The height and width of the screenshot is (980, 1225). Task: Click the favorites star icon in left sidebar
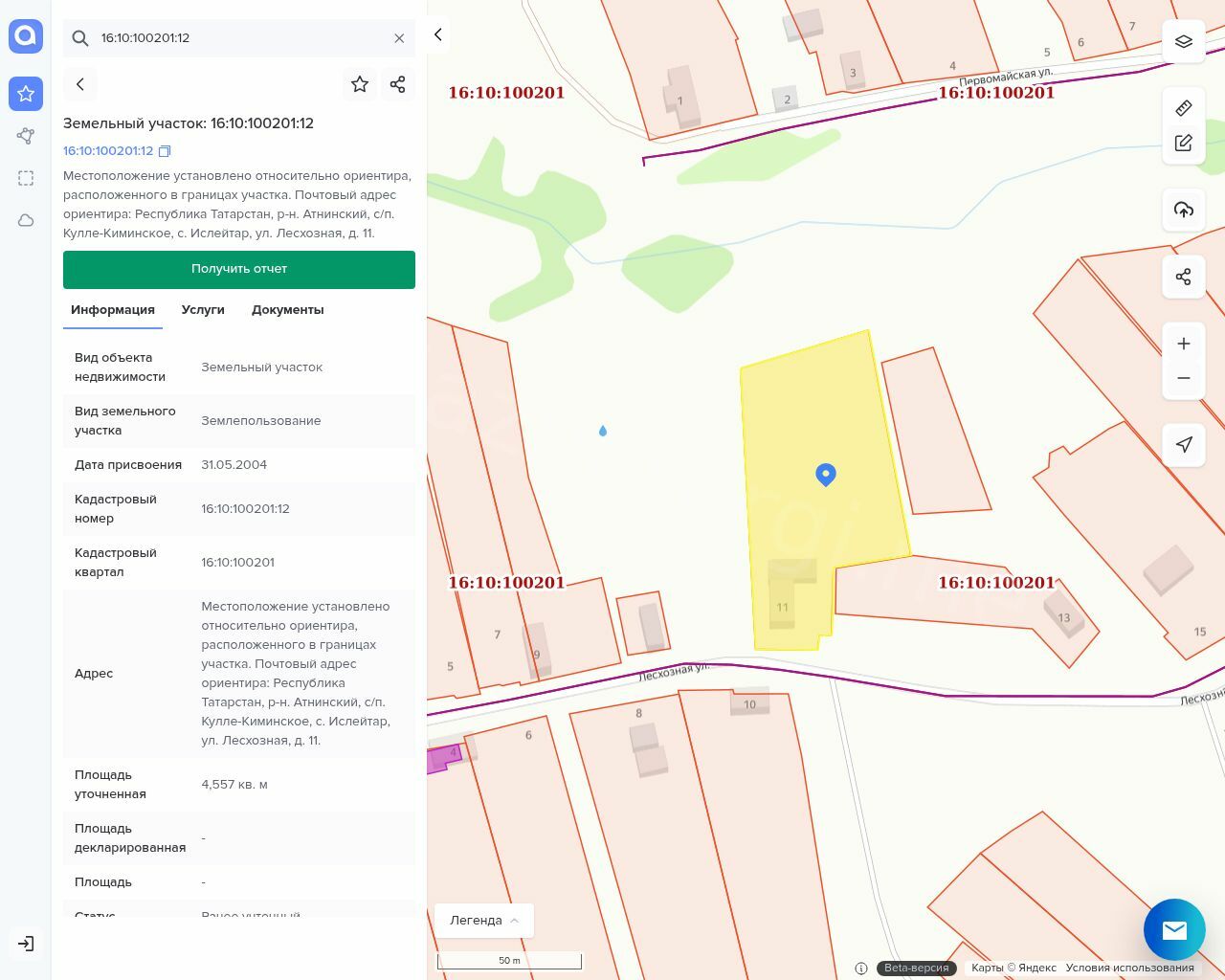click(26, 94)
